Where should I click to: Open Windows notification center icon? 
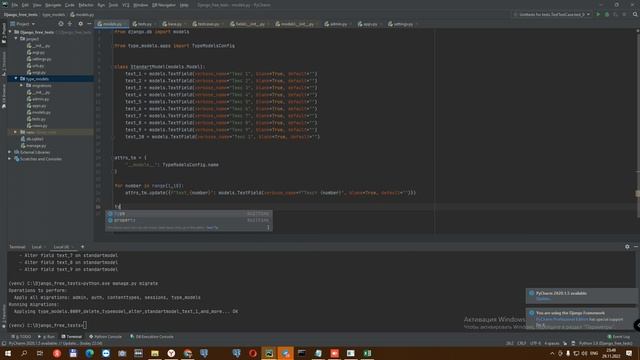point(629,353)
